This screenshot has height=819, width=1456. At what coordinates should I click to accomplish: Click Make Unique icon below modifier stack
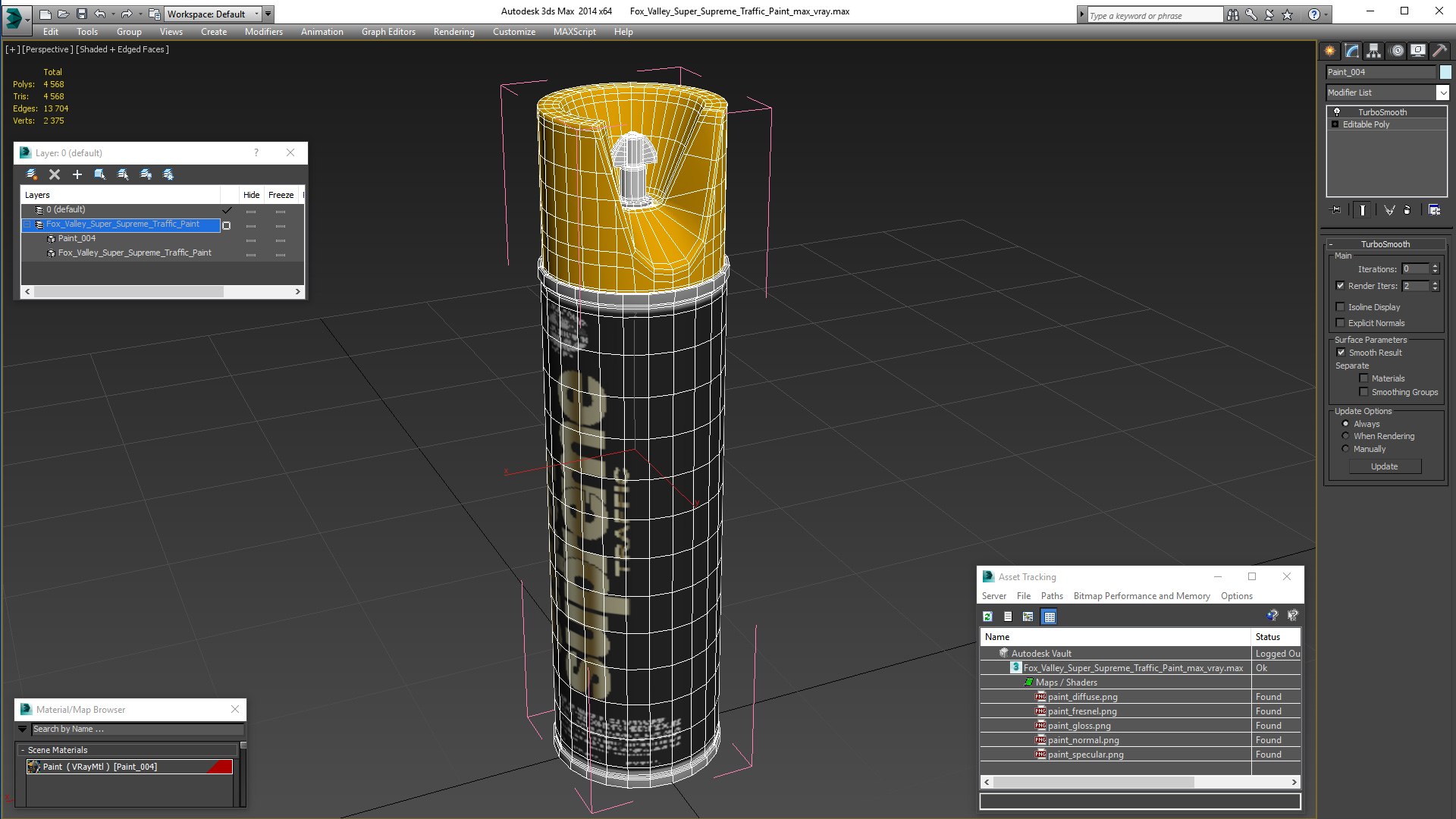point(1389,210)
